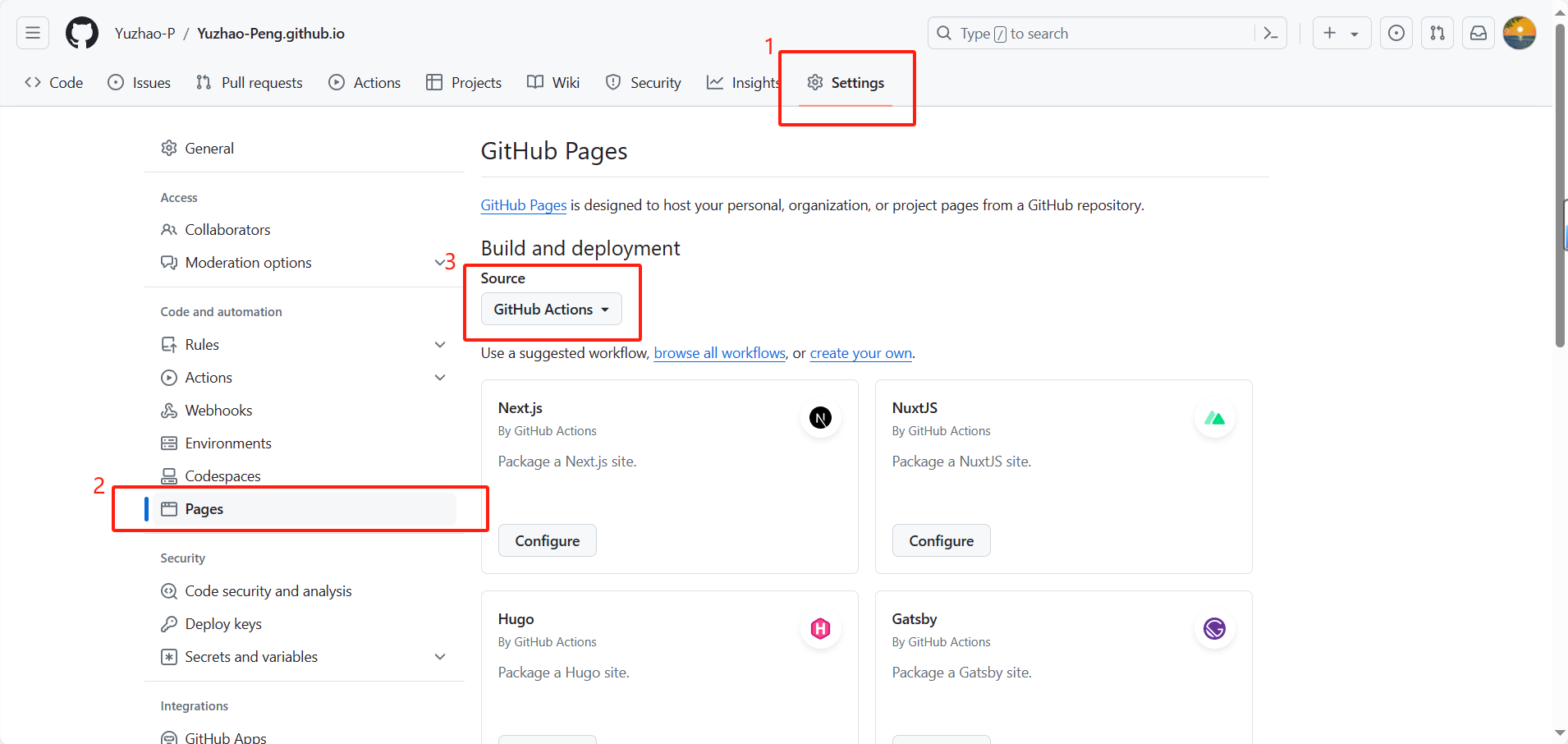Click the NuxtJS logo icon
The height and width of the screenshot is (744, 1568).
(x=1214, y=418)
